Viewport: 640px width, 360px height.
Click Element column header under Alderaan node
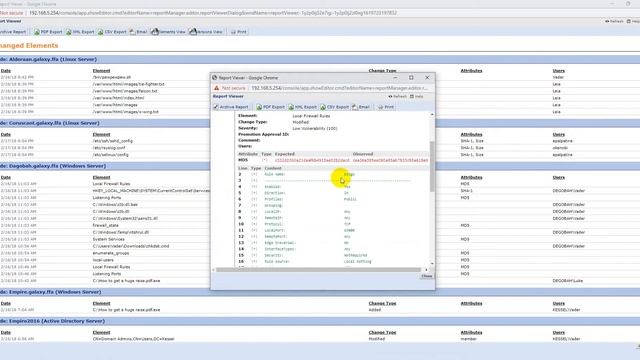coord(101,71)
